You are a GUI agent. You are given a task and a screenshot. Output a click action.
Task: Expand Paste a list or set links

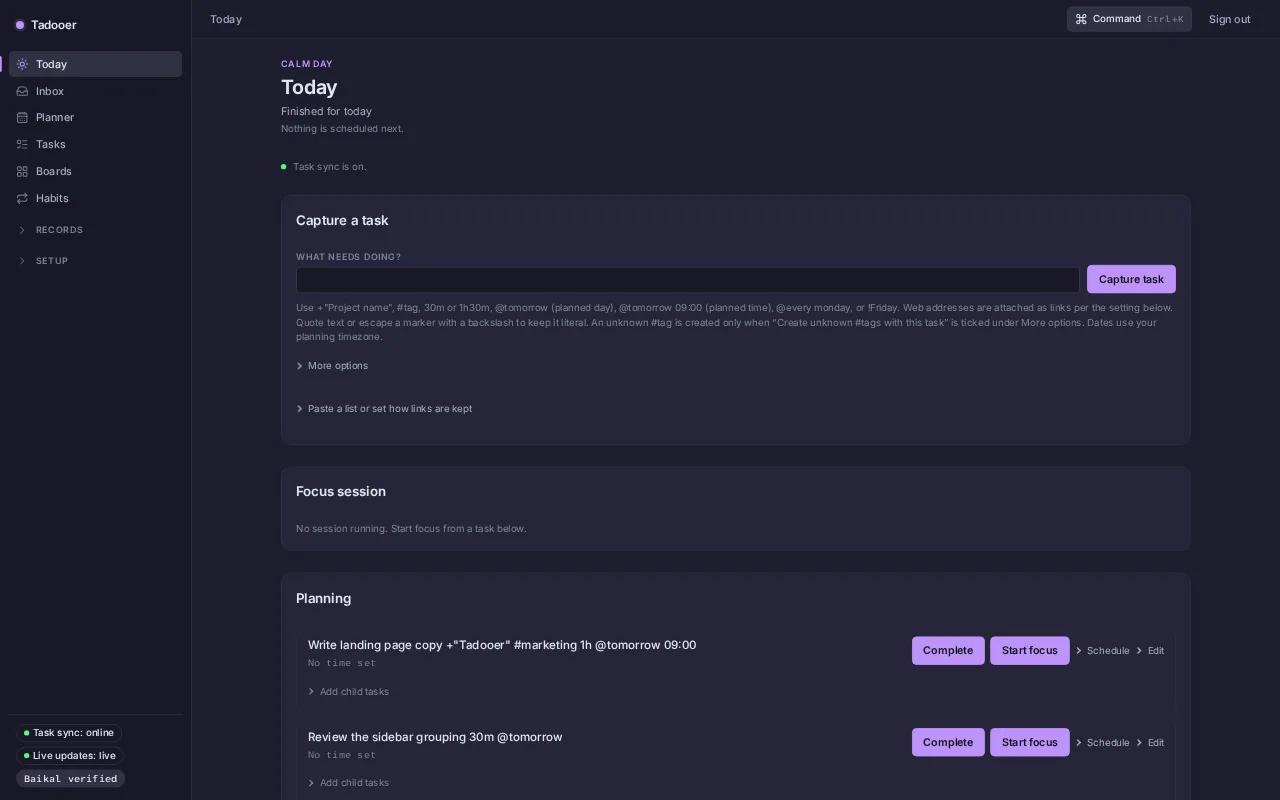tap(384, 409)
